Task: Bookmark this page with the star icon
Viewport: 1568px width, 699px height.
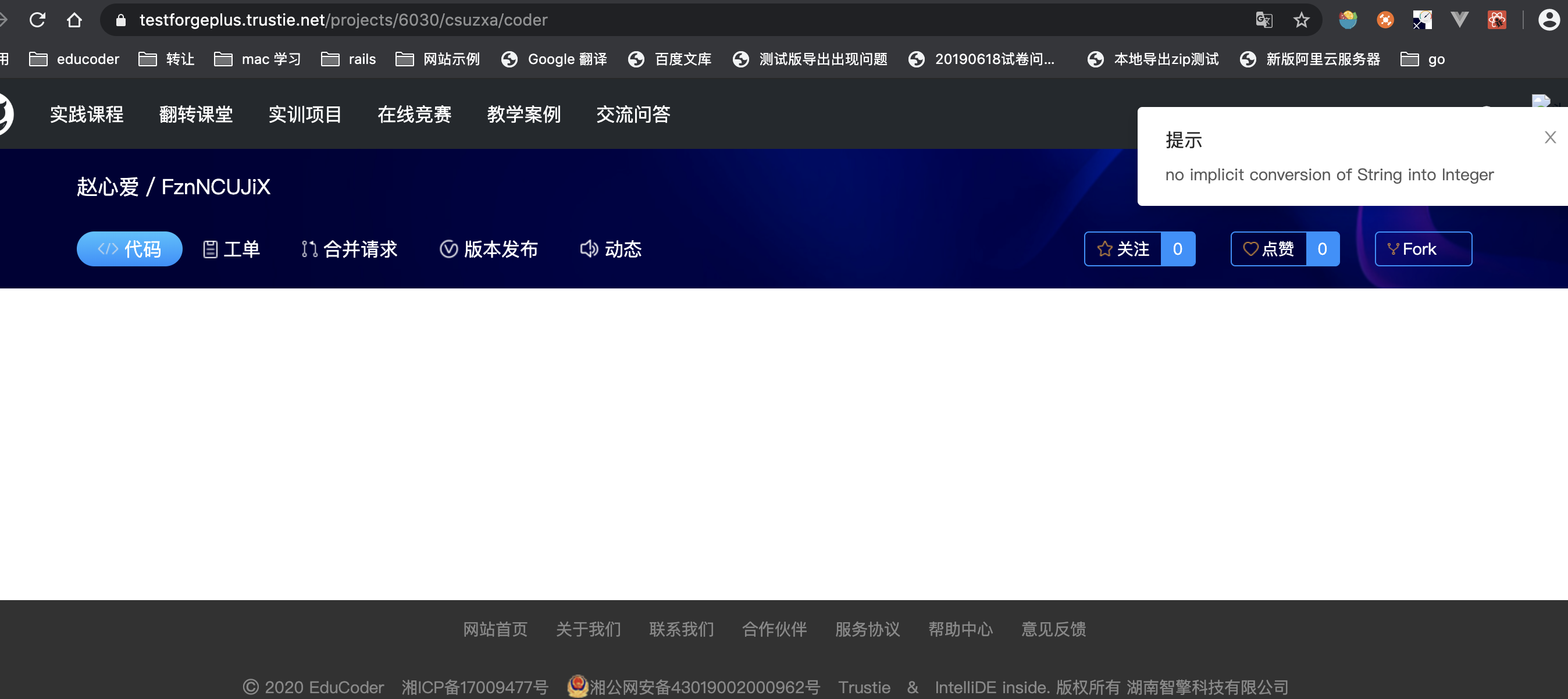Action: (1302, 20)
